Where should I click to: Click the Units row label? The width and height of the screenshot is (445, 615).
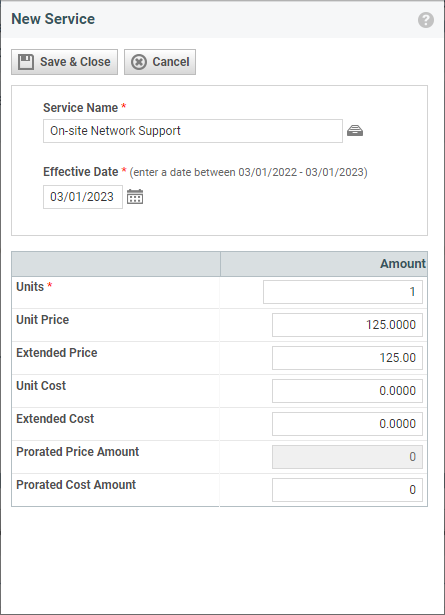[x=30, y=287]
